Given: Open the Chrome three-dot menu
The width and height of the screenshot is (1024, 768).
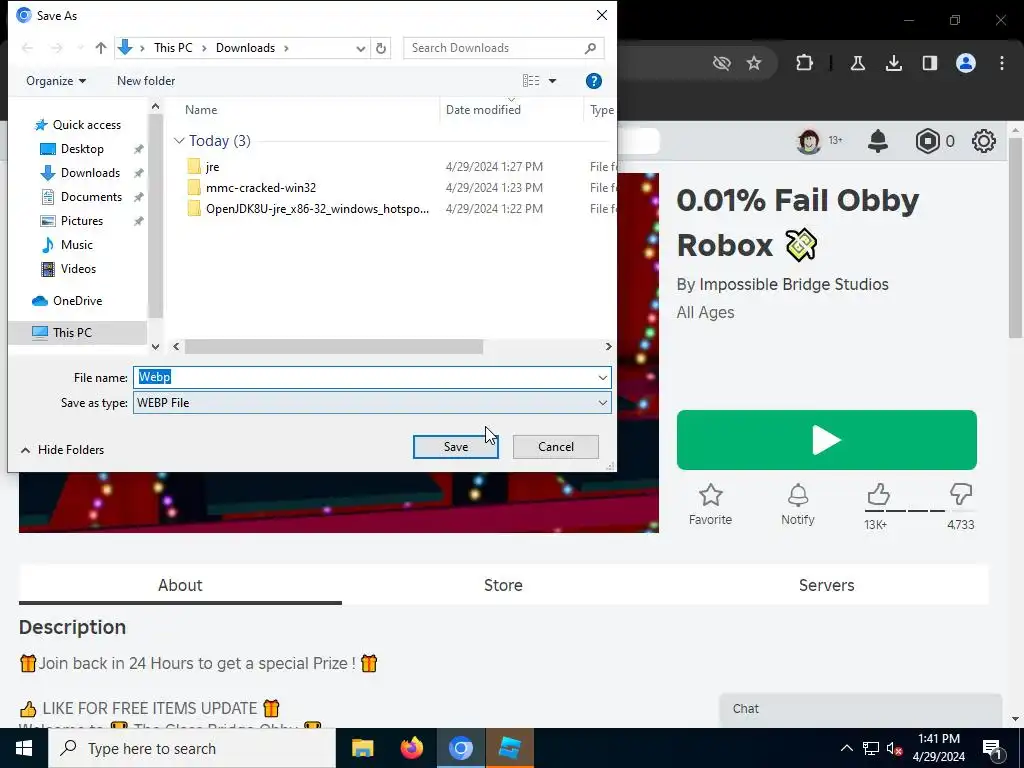Looking at the screenshot, I should (1002, 63).
